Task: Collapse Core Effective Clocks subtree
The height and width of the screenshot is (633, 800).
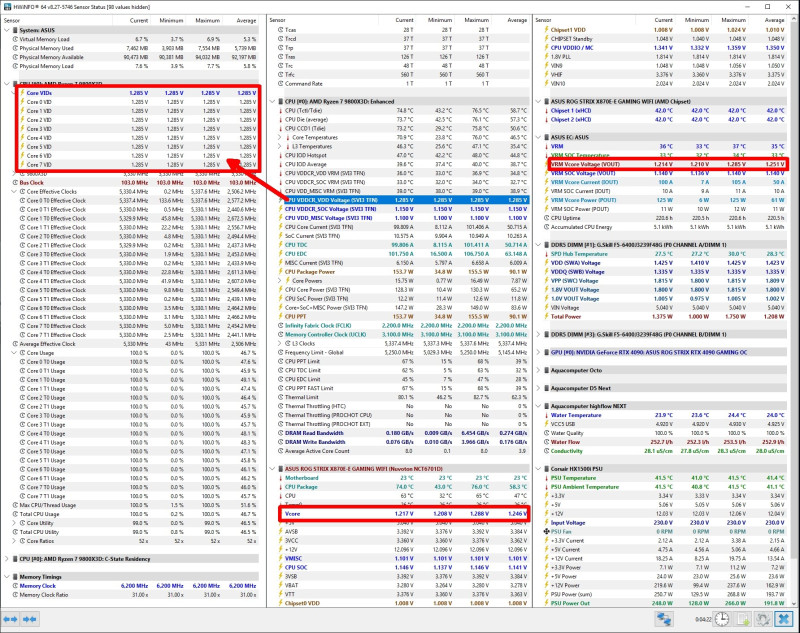Action: [x=14, y=191]
